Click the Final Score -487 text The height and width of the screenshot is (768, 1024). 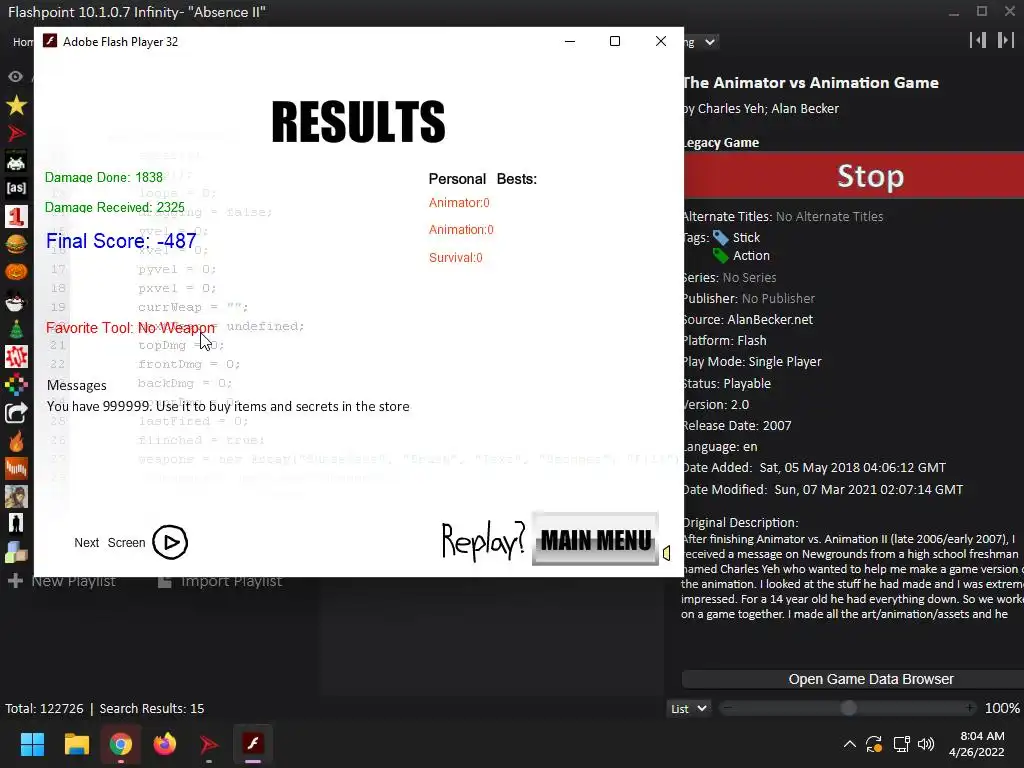tap(121, 241)
